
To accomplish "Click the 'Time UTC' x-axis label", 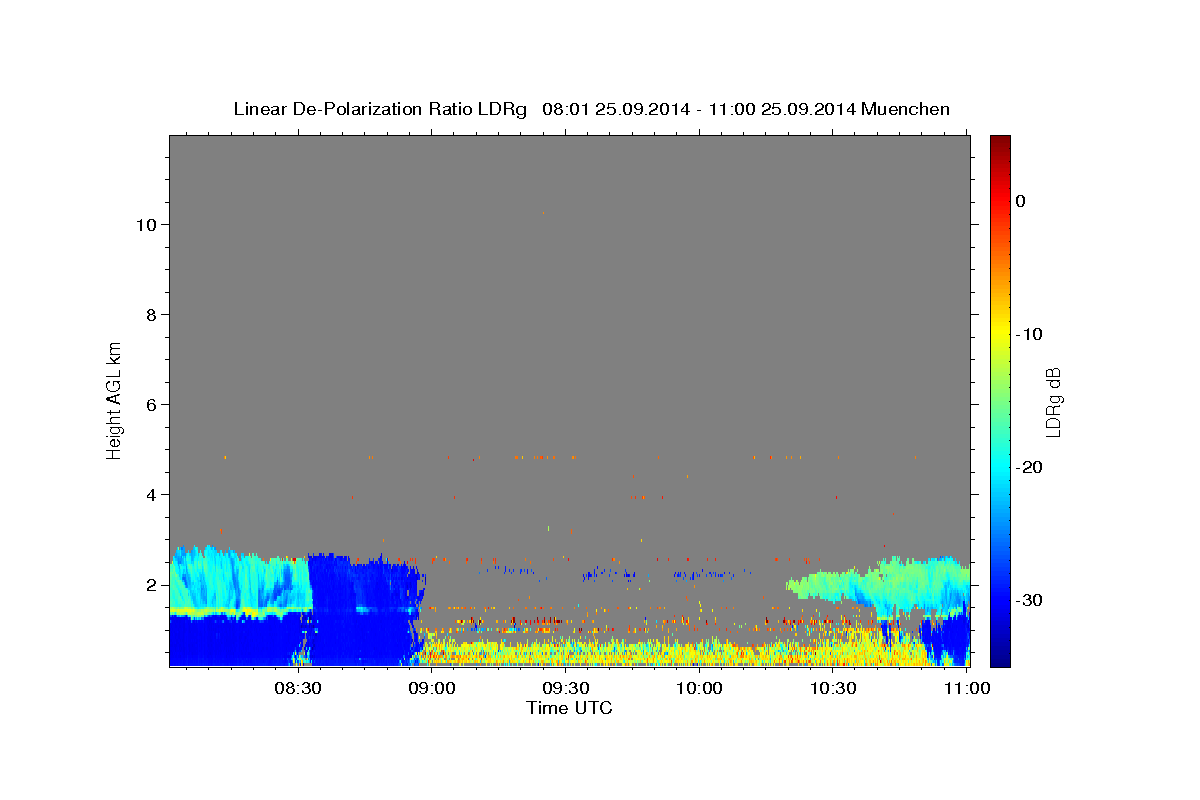I will pos(569,708).
